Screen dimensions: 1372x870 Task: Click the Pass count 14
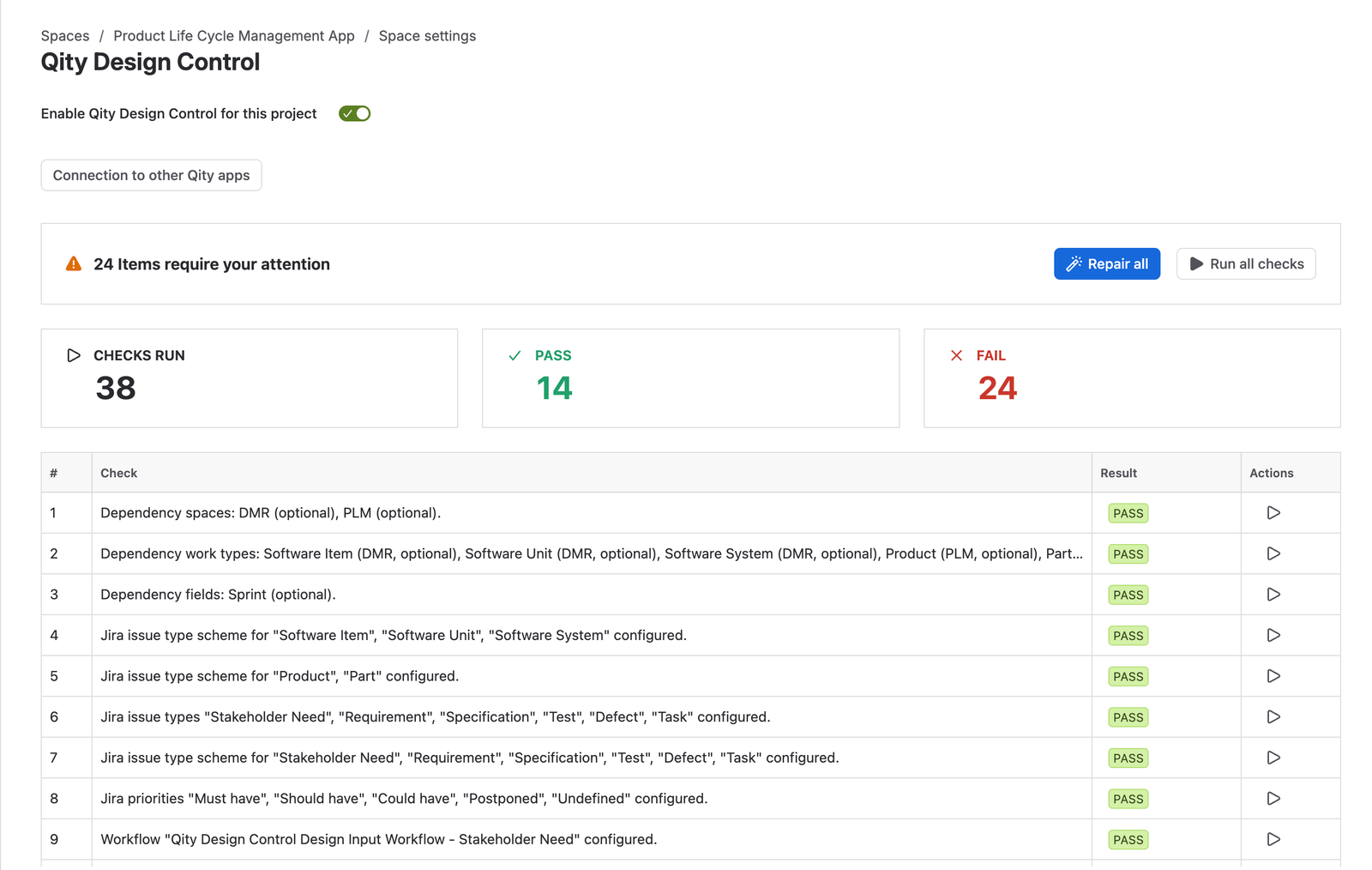coord(555,389)
